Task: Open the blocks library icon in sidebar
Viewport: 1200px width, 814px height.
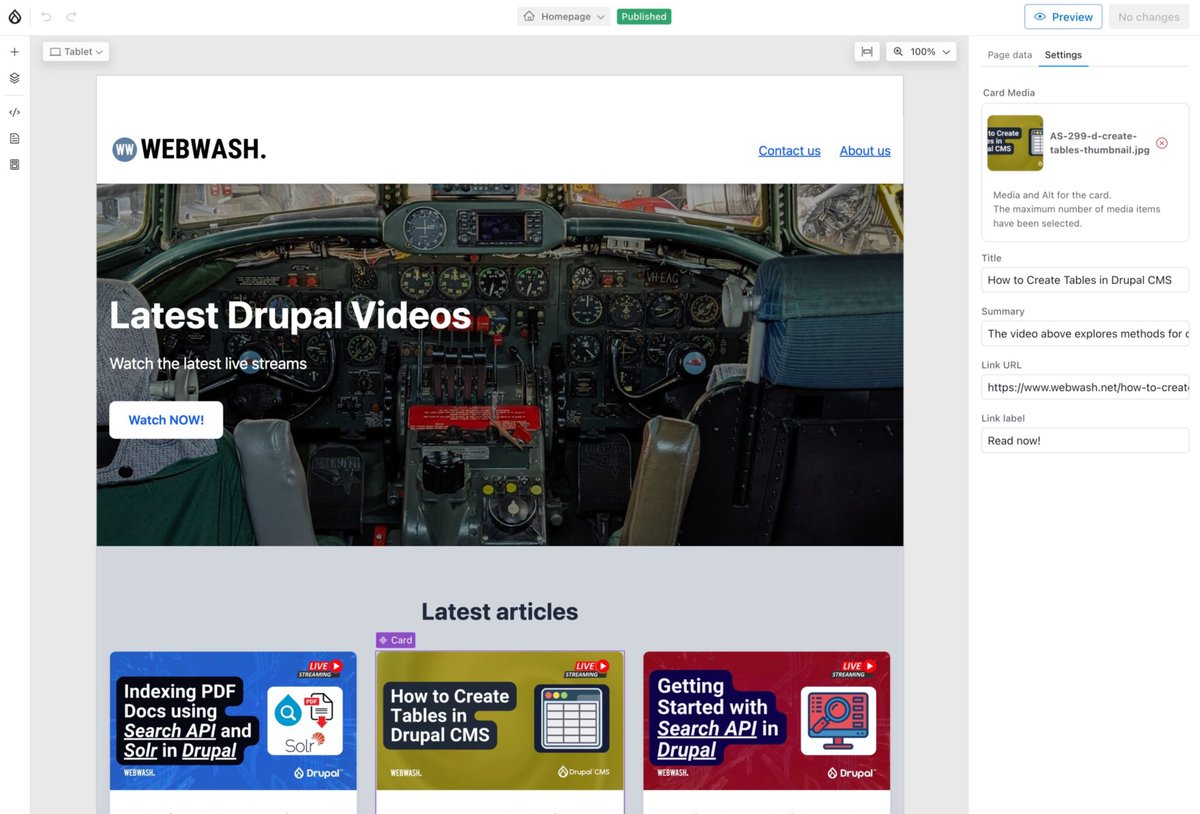Action: pyautogui.click(x=14, y=164)
